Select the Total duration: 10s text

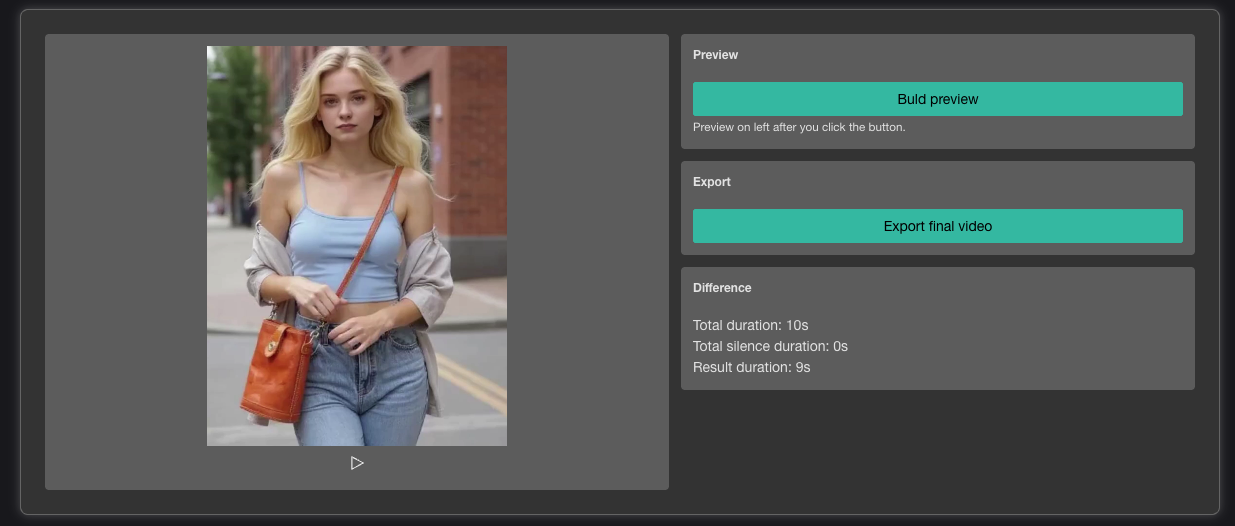pyautogui.click(x=750, y=325)
